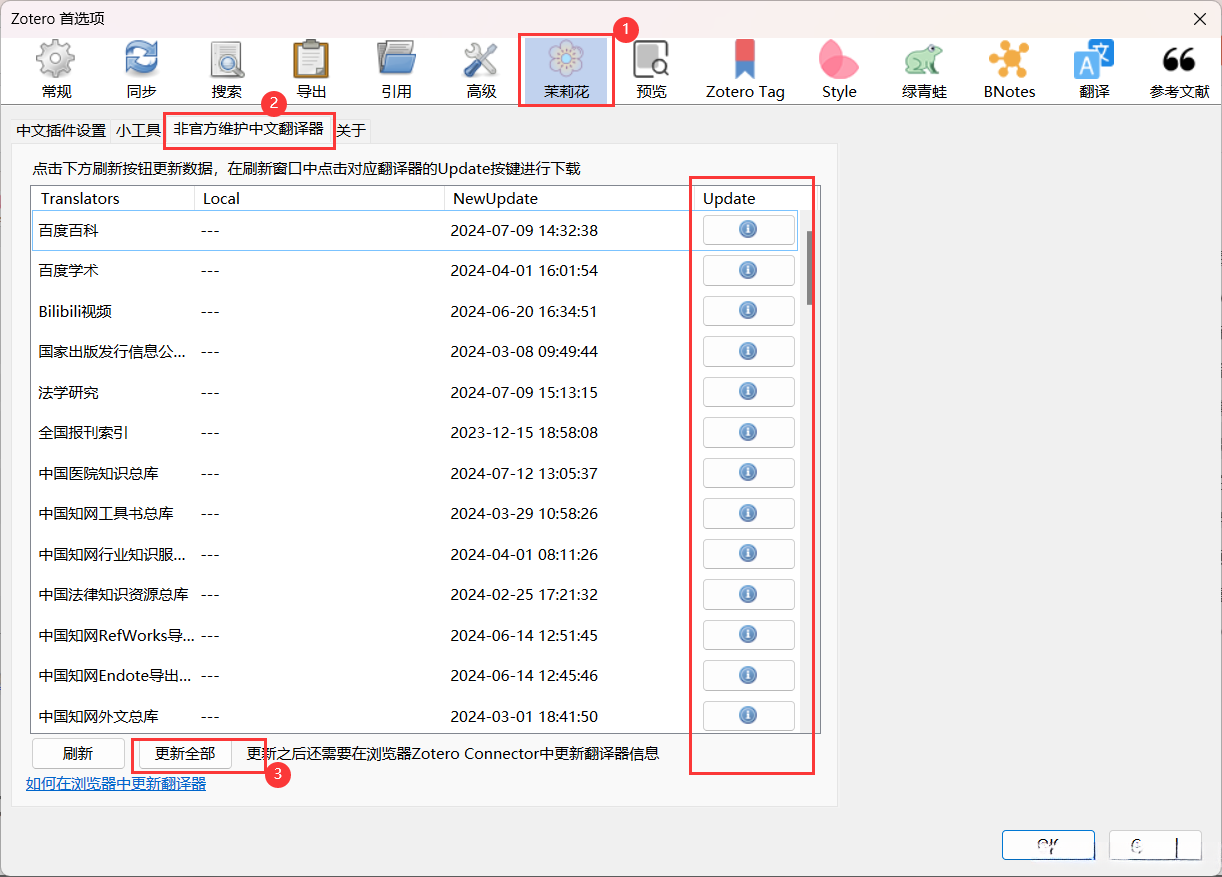
Task: Select the 中国法律知识资源总库 row
Action: [x=415, y=594]
